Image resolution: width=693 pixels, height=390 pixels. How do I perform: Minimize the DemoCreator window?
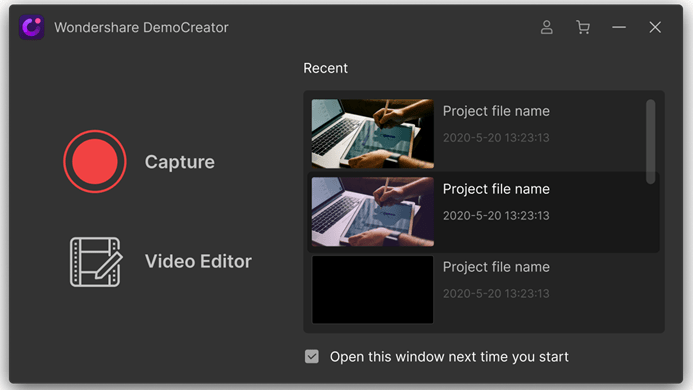coord(619,27)
